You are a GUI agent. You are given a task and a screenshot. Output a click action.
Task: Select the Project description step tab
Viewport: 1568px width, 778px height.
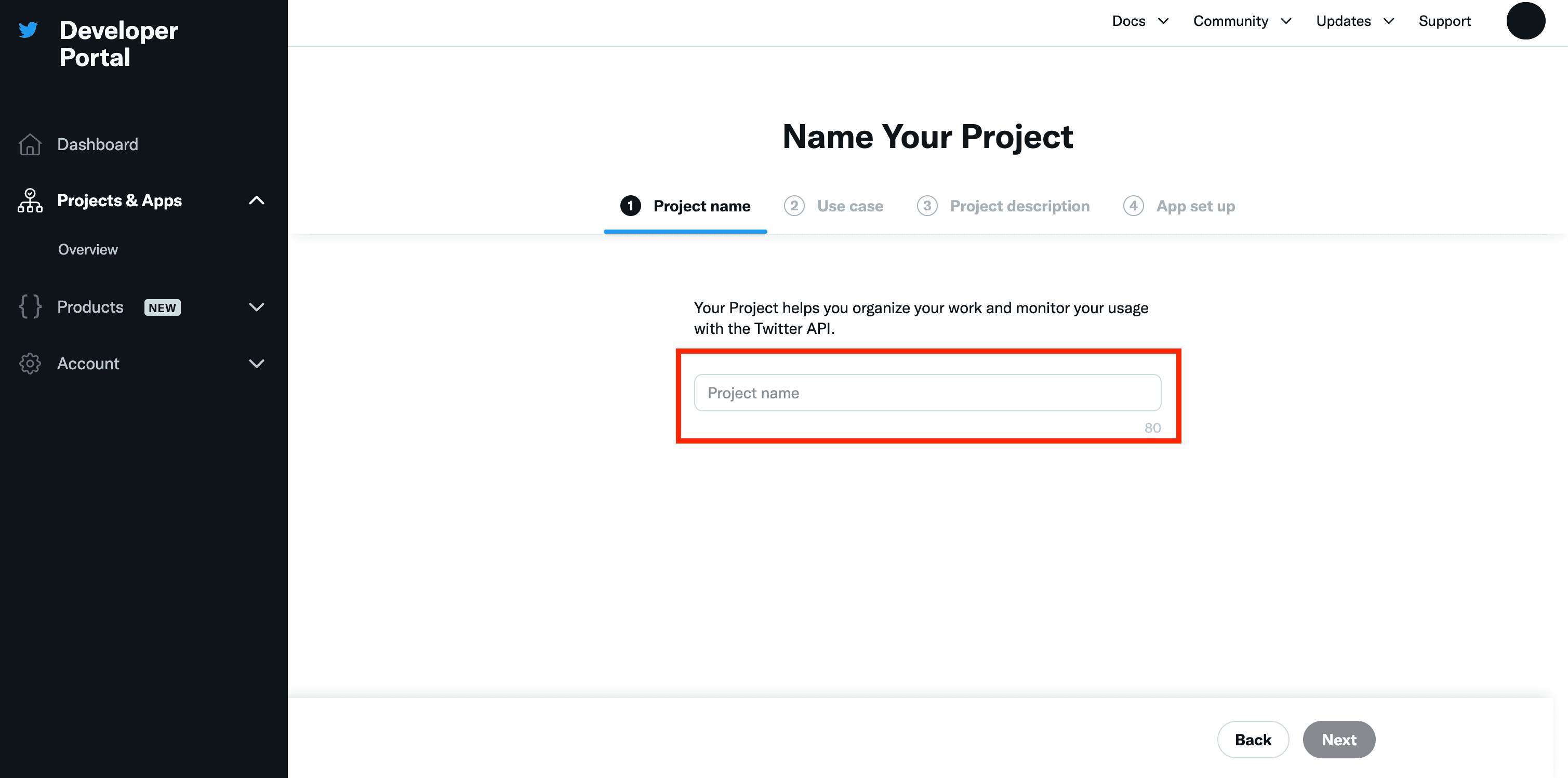pyautogui.click(x=1003, y=206)
